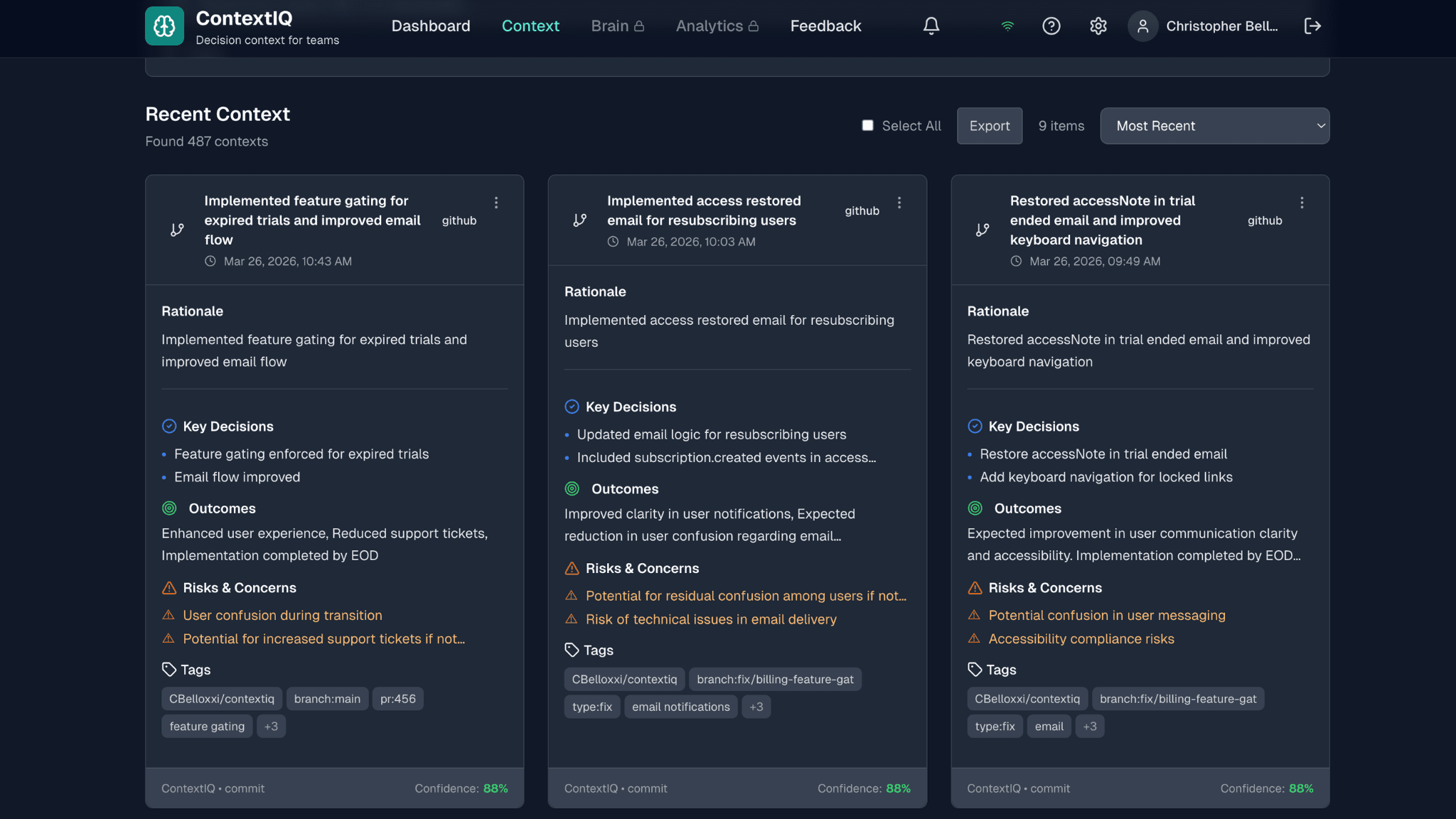The height and width of the screenshot is (819, 1456).
Task: Click the ContextIQ brain logo
Action: click(164, 26)
